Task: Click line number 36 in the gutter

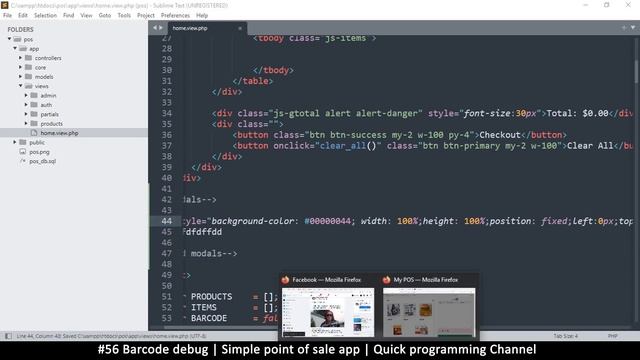Action: coord(167,135)
